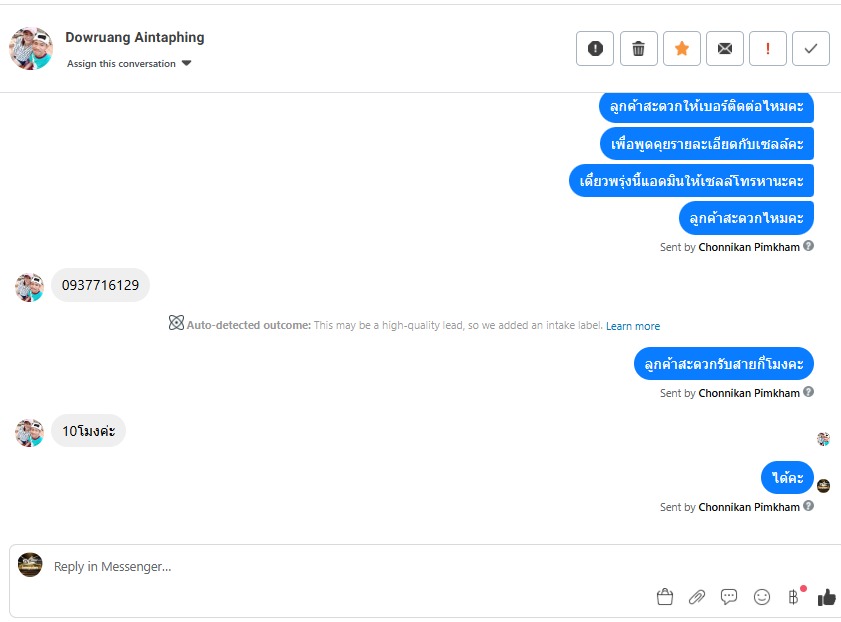Mark conversation as done with checkmark

[x=811, y=48]
